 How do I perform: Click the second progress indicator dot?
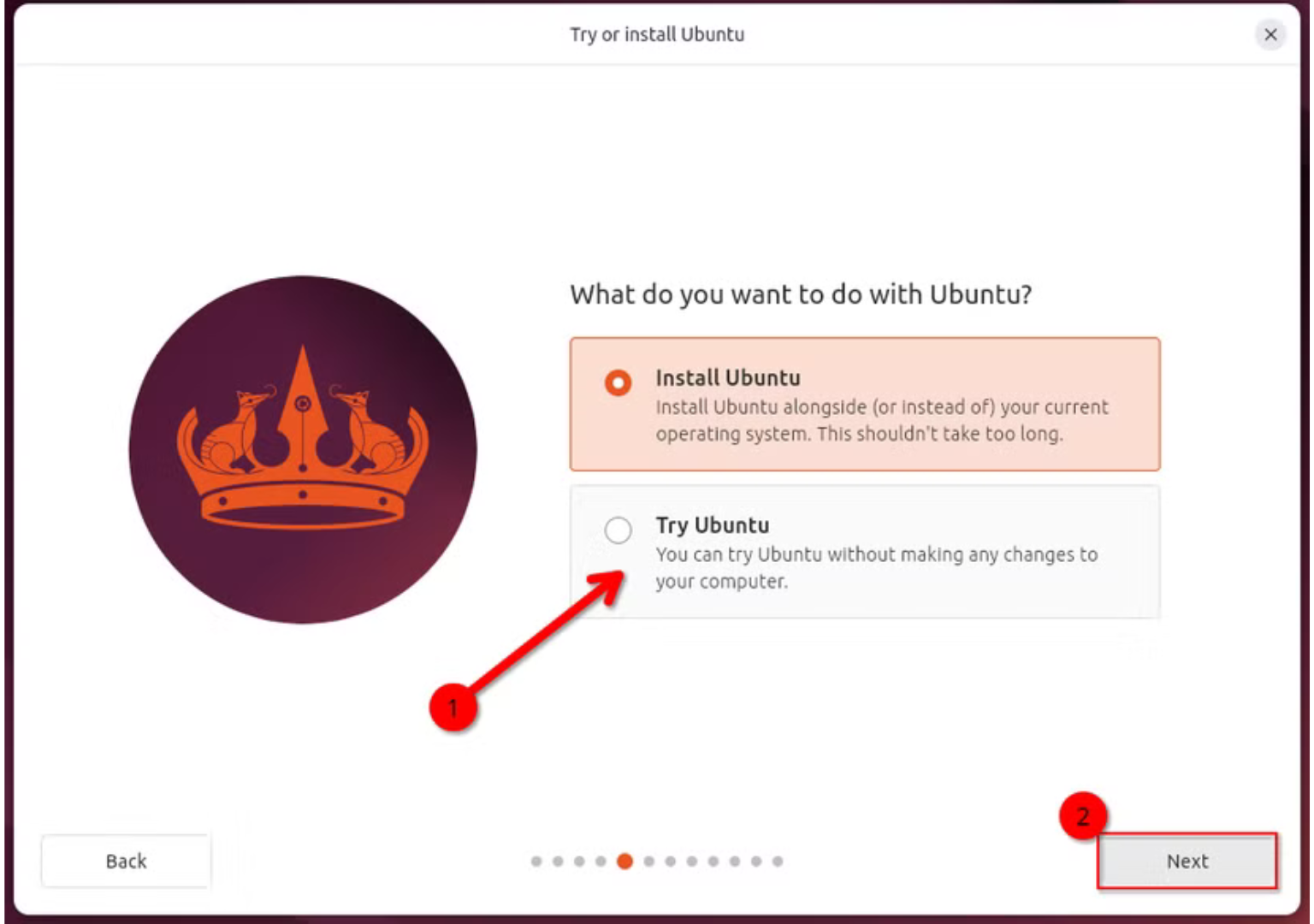[558, 861]
